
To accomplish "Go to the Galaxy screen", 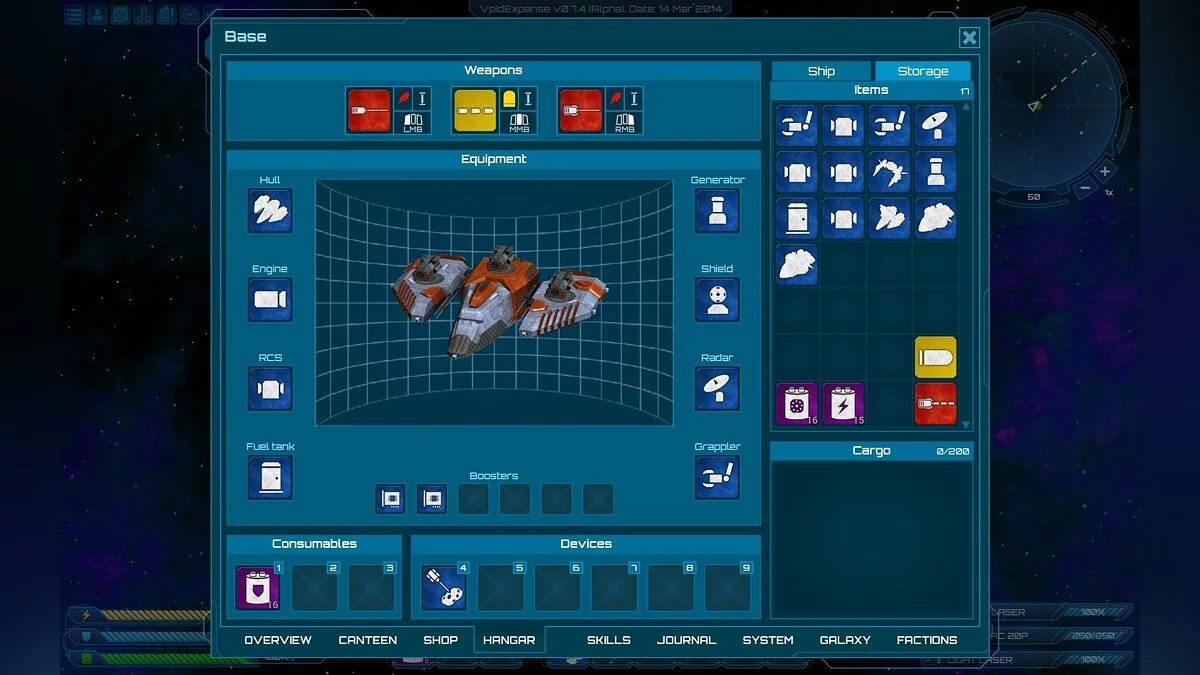I will pyautogui.click(x=845, y=640).
